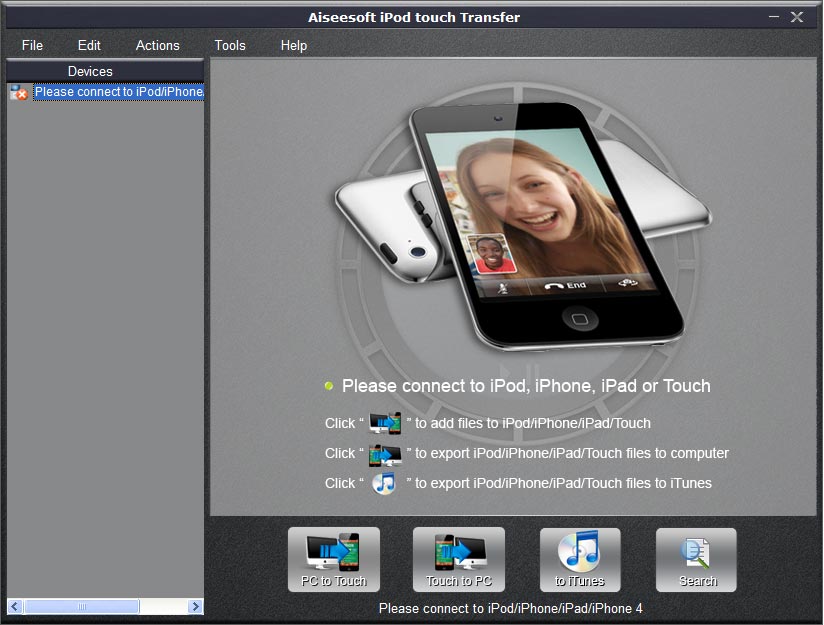Click the Search button
The height and width of the screenshot is (625, 824).
click(696, 560)
